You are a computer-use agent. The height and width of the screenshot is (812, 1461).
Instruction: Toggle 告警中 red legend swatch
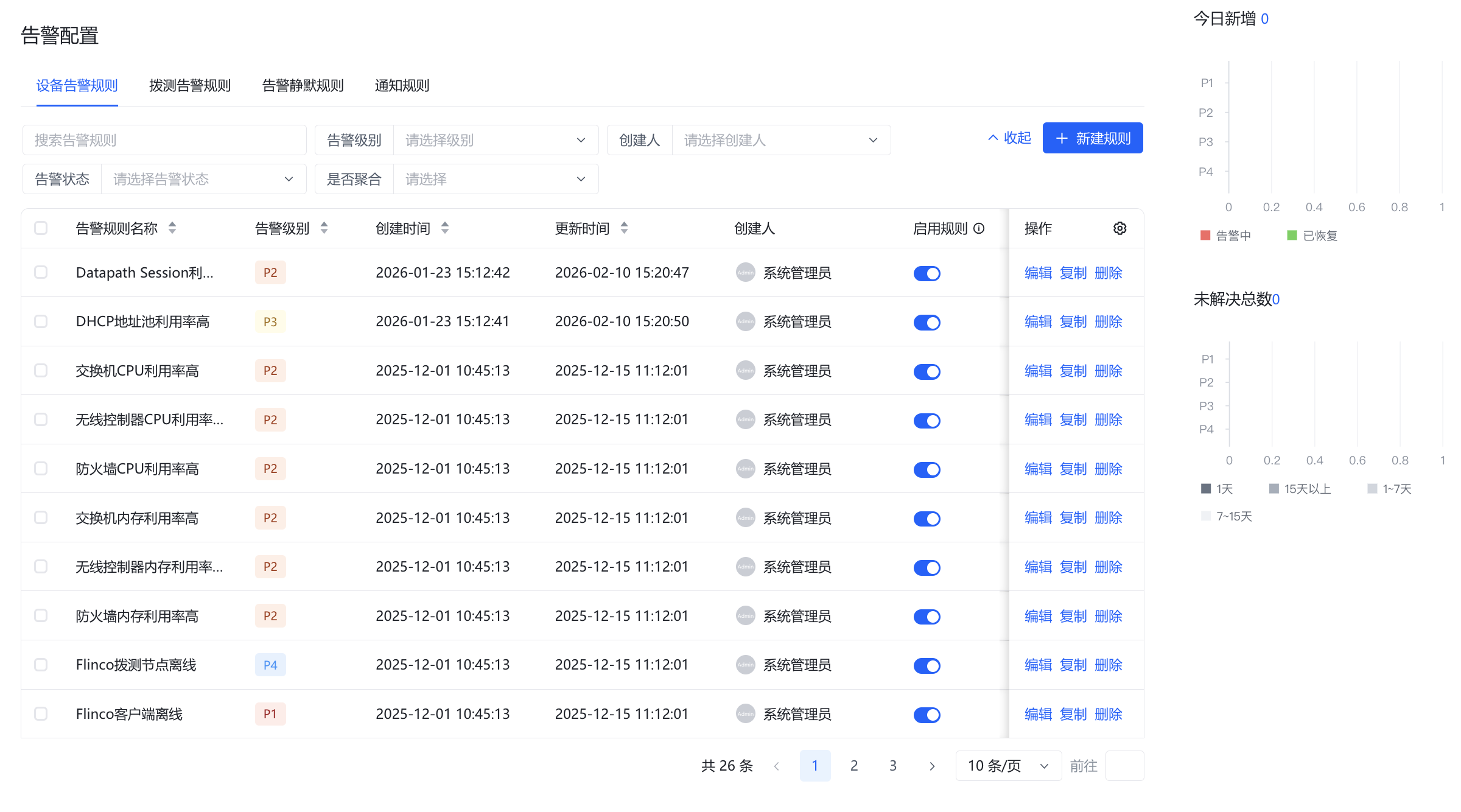click(1205, 236)
